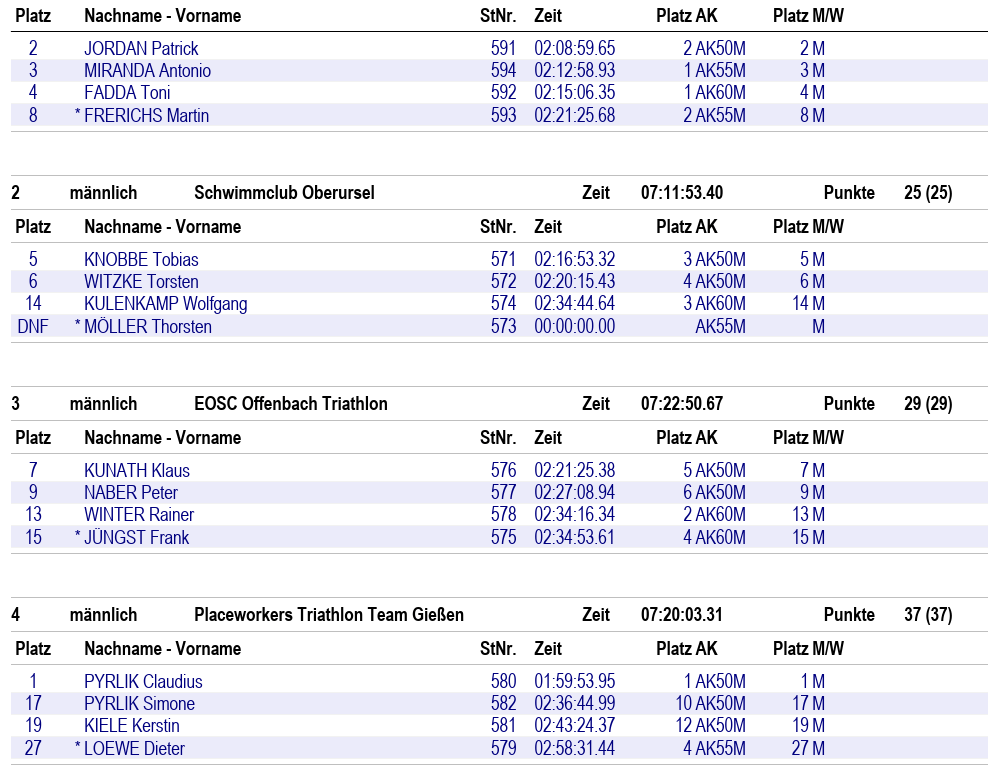Click the Placeworkers Triathlon Team Gießen heading
This screenshot has height=778, width=988.
tap(328, 615)
